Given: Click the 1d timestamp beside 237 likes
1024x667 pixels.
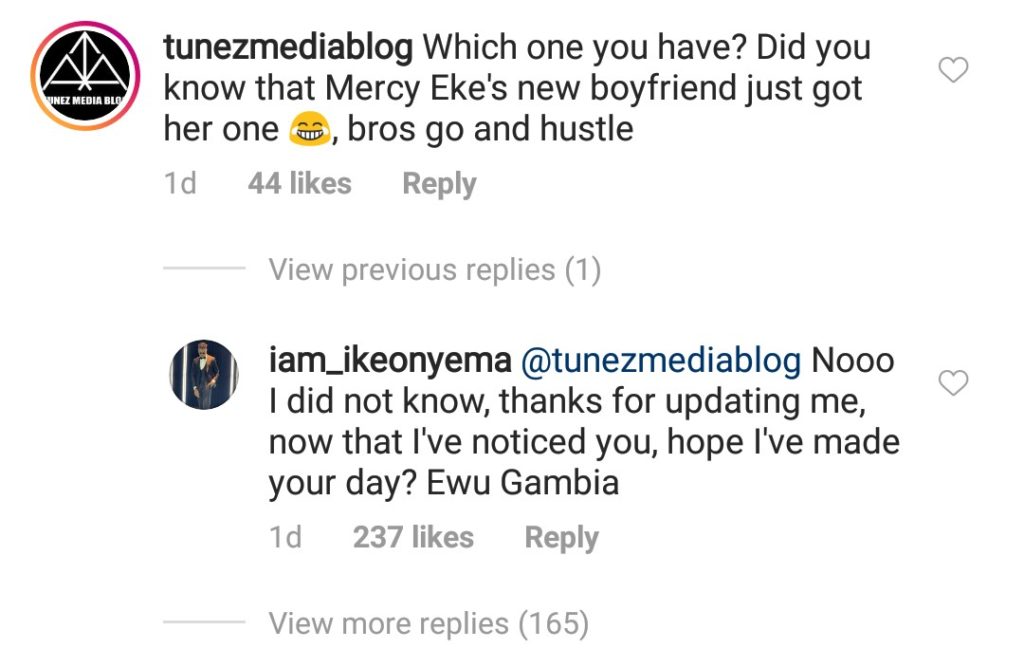Looking at the screenshot, I should point(285,537).
